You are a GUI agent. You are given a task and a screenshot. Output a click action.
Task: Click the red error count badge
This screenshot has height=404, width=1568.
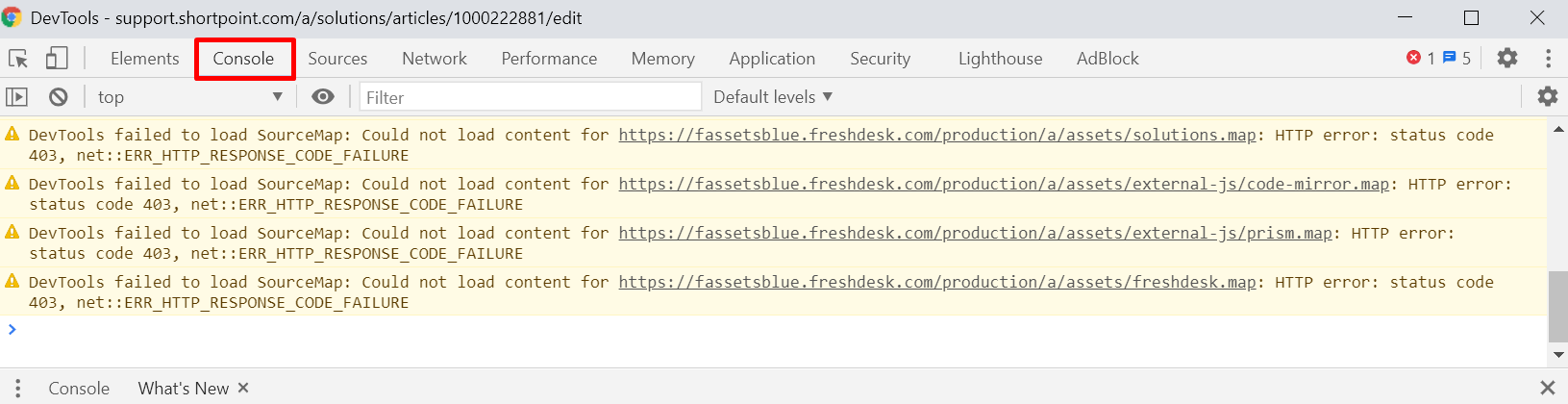pos(1421,58)
